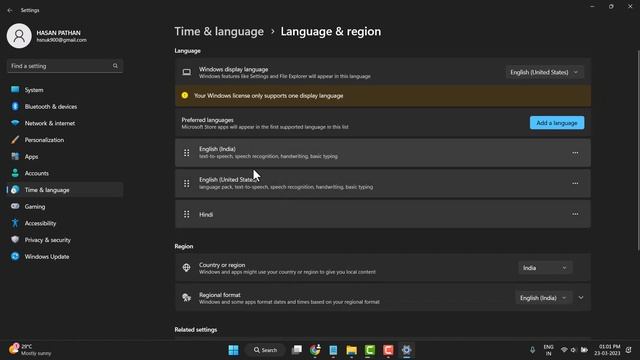Open the user profile avatar

coord(19,36)
